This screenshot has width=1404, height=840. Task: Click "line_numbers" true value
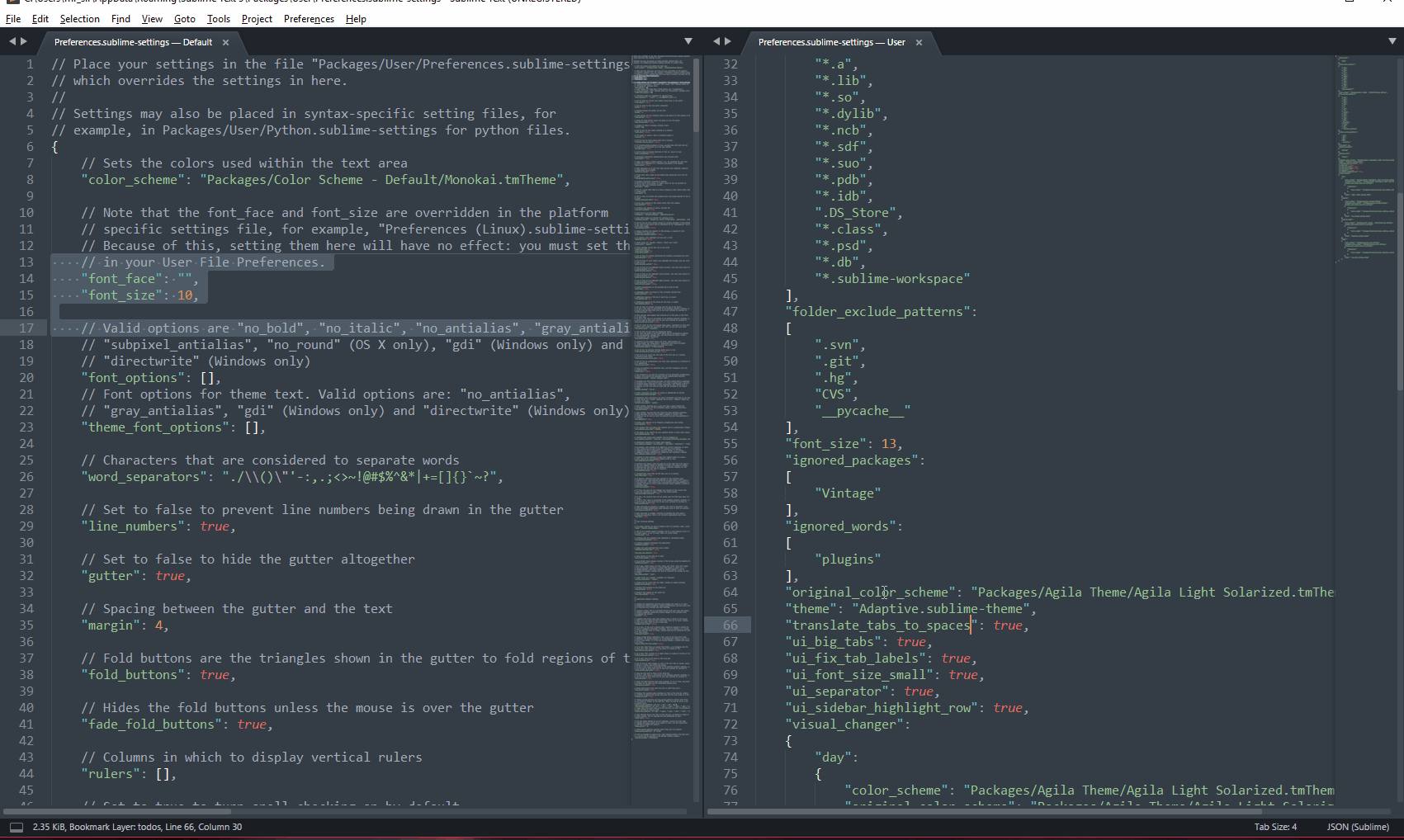click(215, 526)
